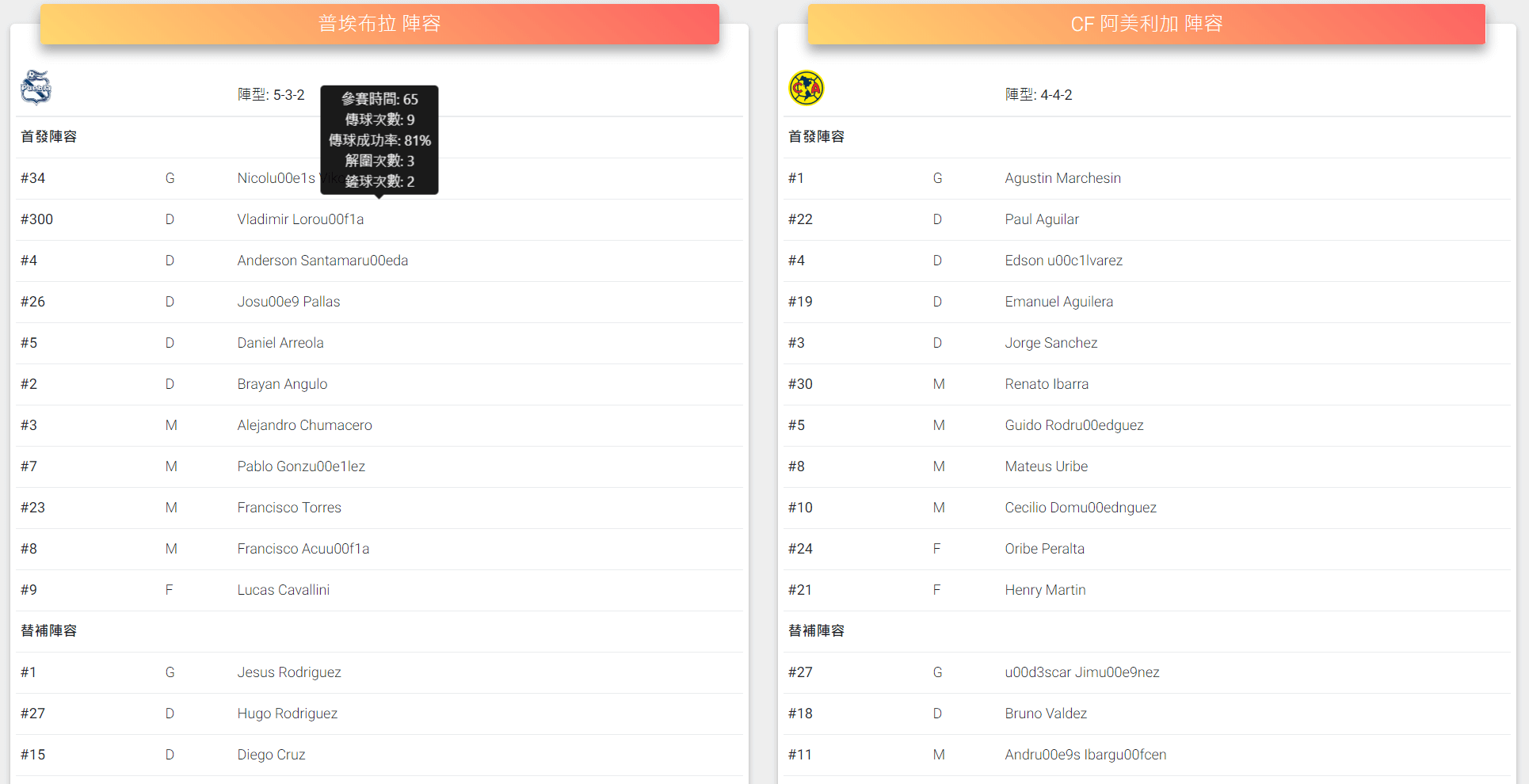Viewport: 1529px width, 784px height.
Task: Click 參賽時間: 65 in player tooltip
Action: (379, 99)
